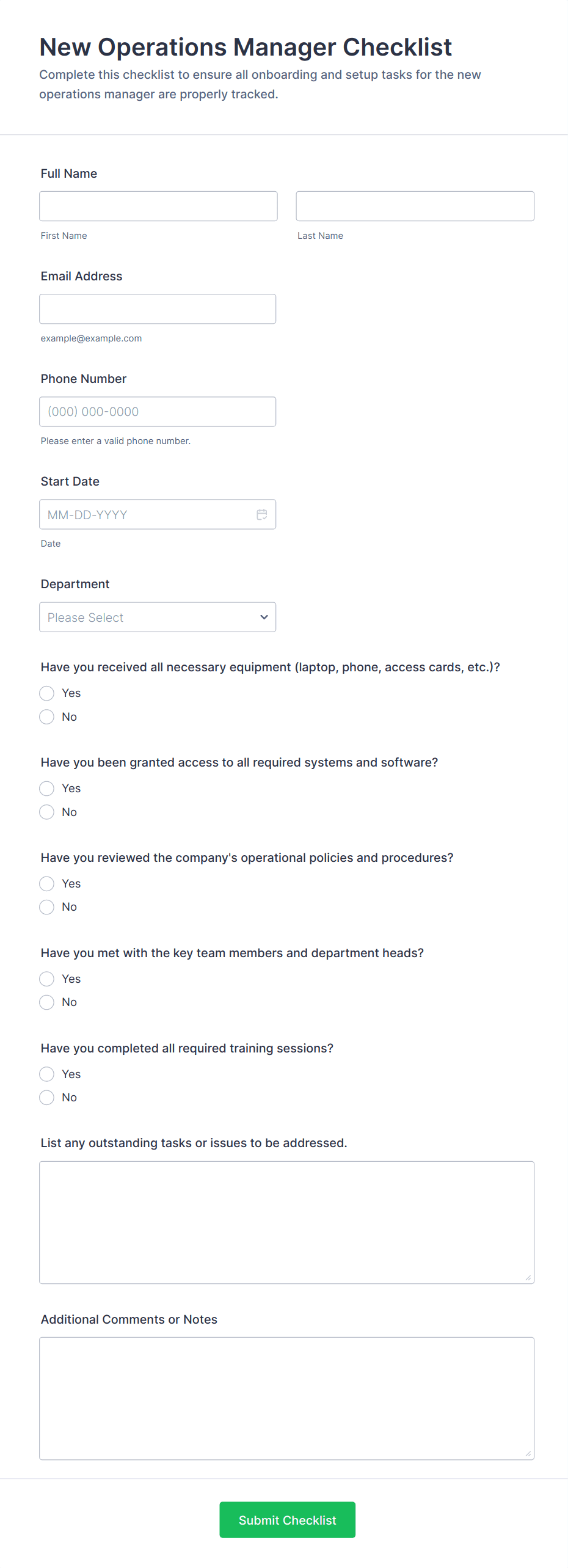This screenshot has width=568, height=1568.
Task: Select No for received necessary equipment
Action: click(x=47, y=717)
